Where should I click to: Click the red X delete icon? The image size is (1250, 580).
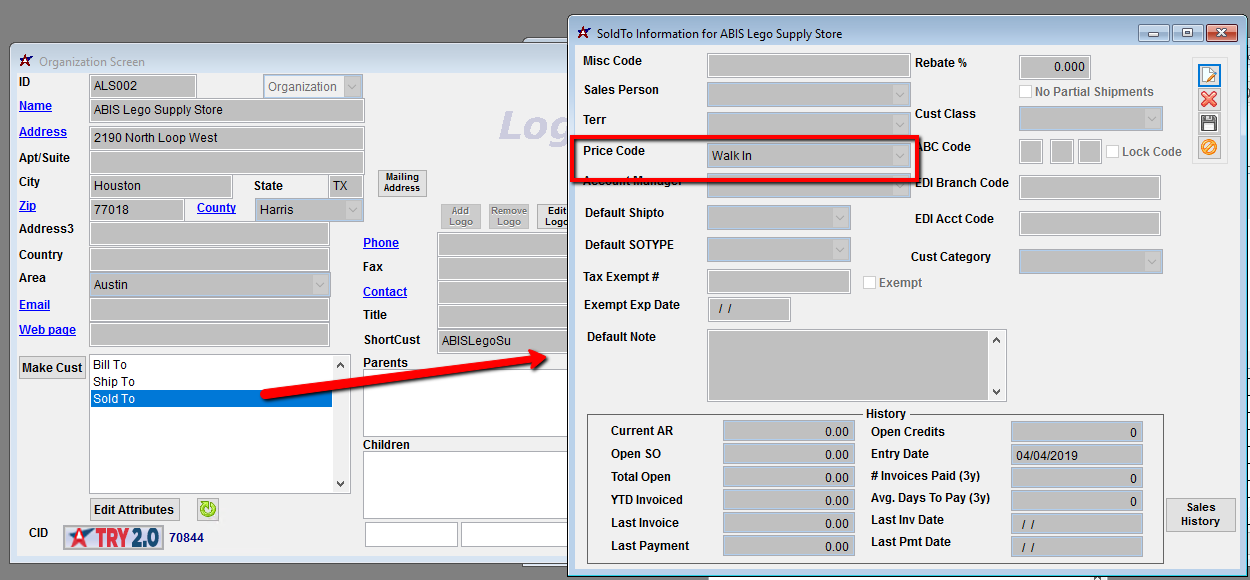1209,99
